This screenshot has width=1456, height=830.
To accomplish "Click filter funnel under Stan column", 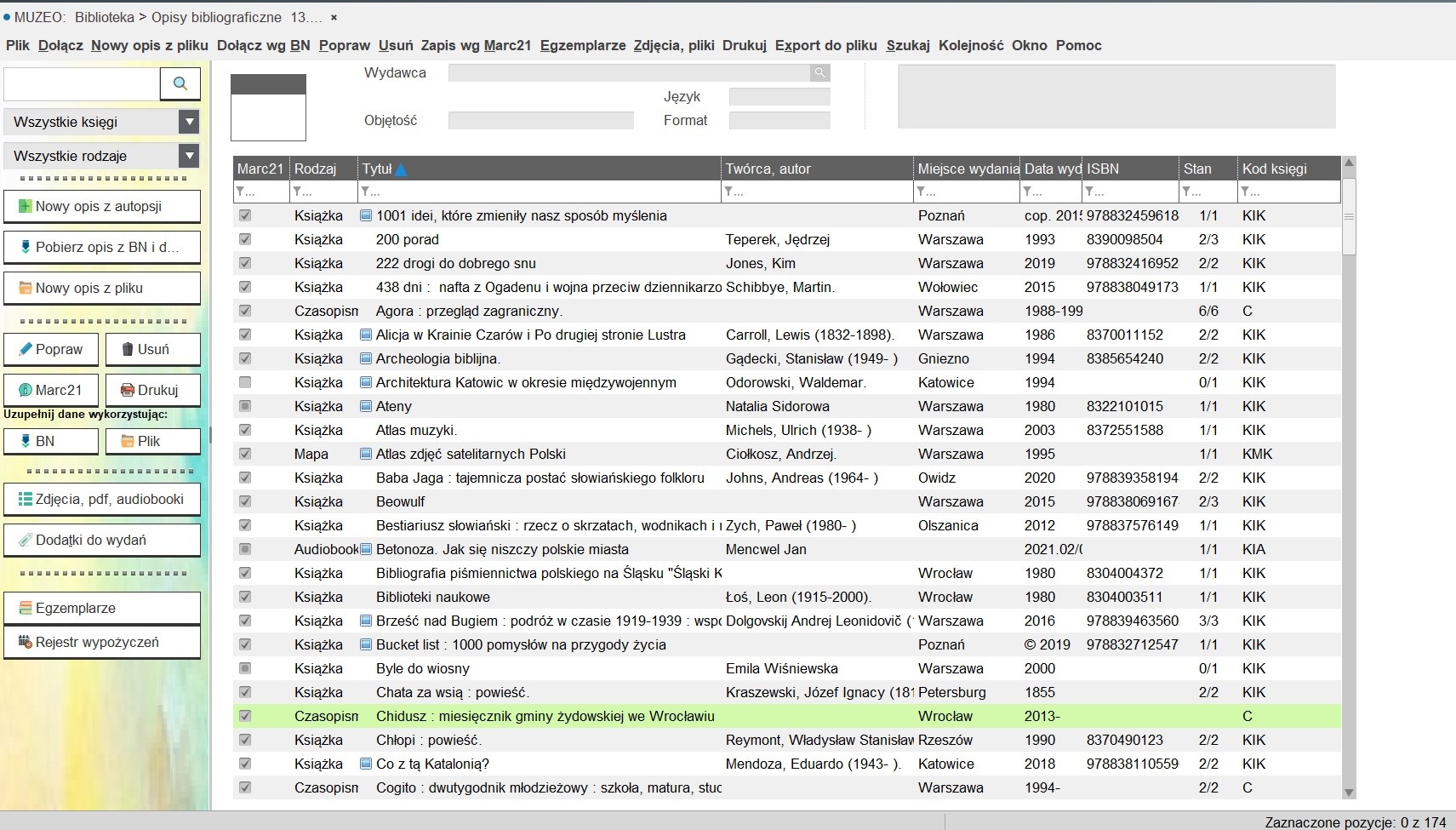I will [1186, 192].
